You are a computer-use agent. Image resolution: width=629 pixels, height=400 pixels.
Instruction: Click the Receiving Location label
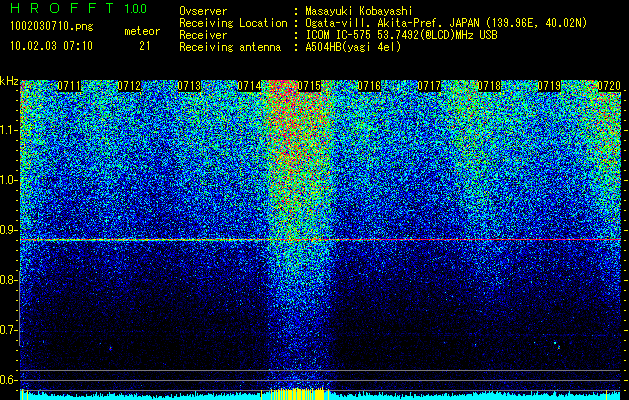coord(233,23)
